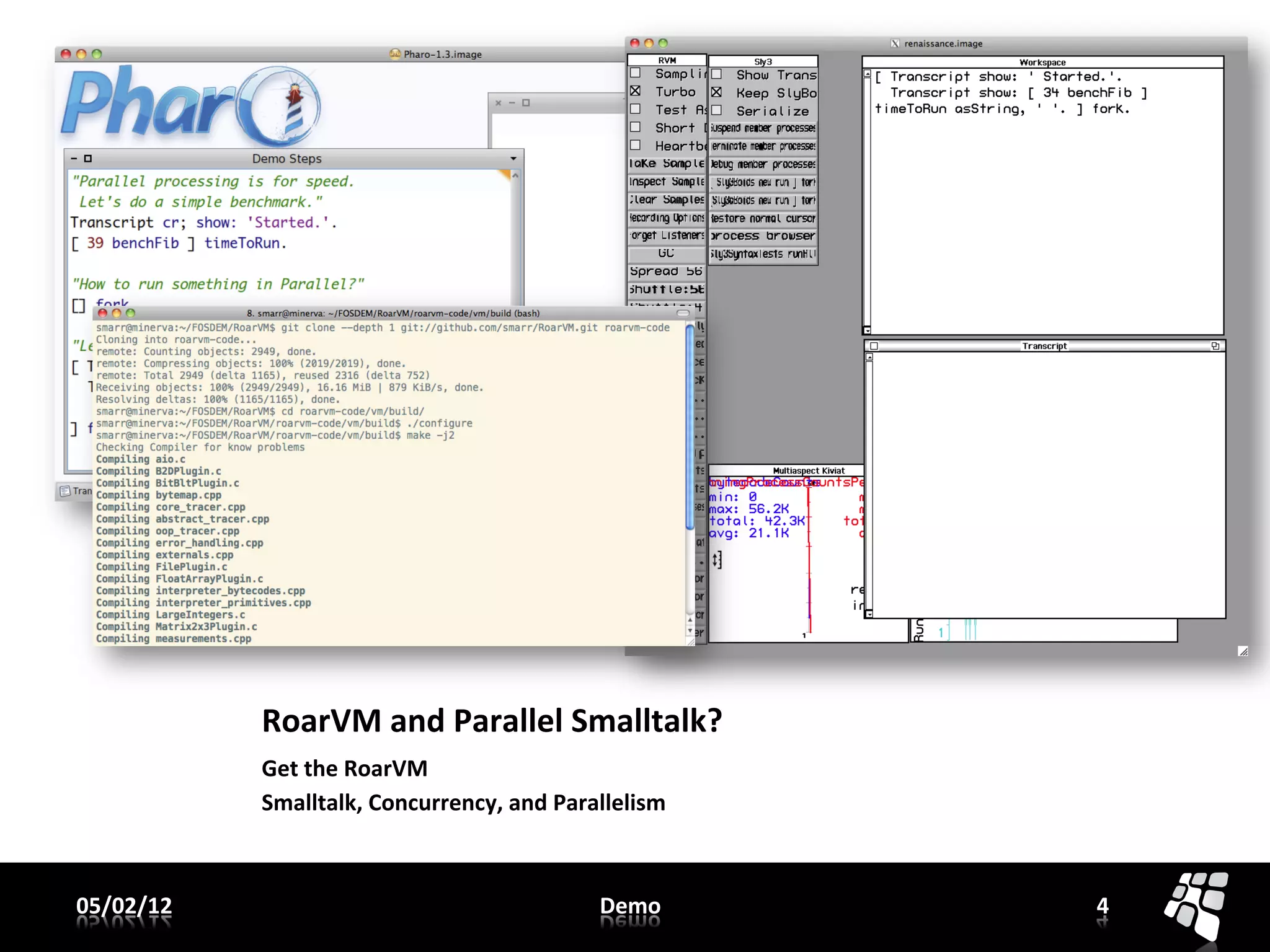
Task: Click the Transcript text pane in renaissance.image
Action: pos(1049,485)
